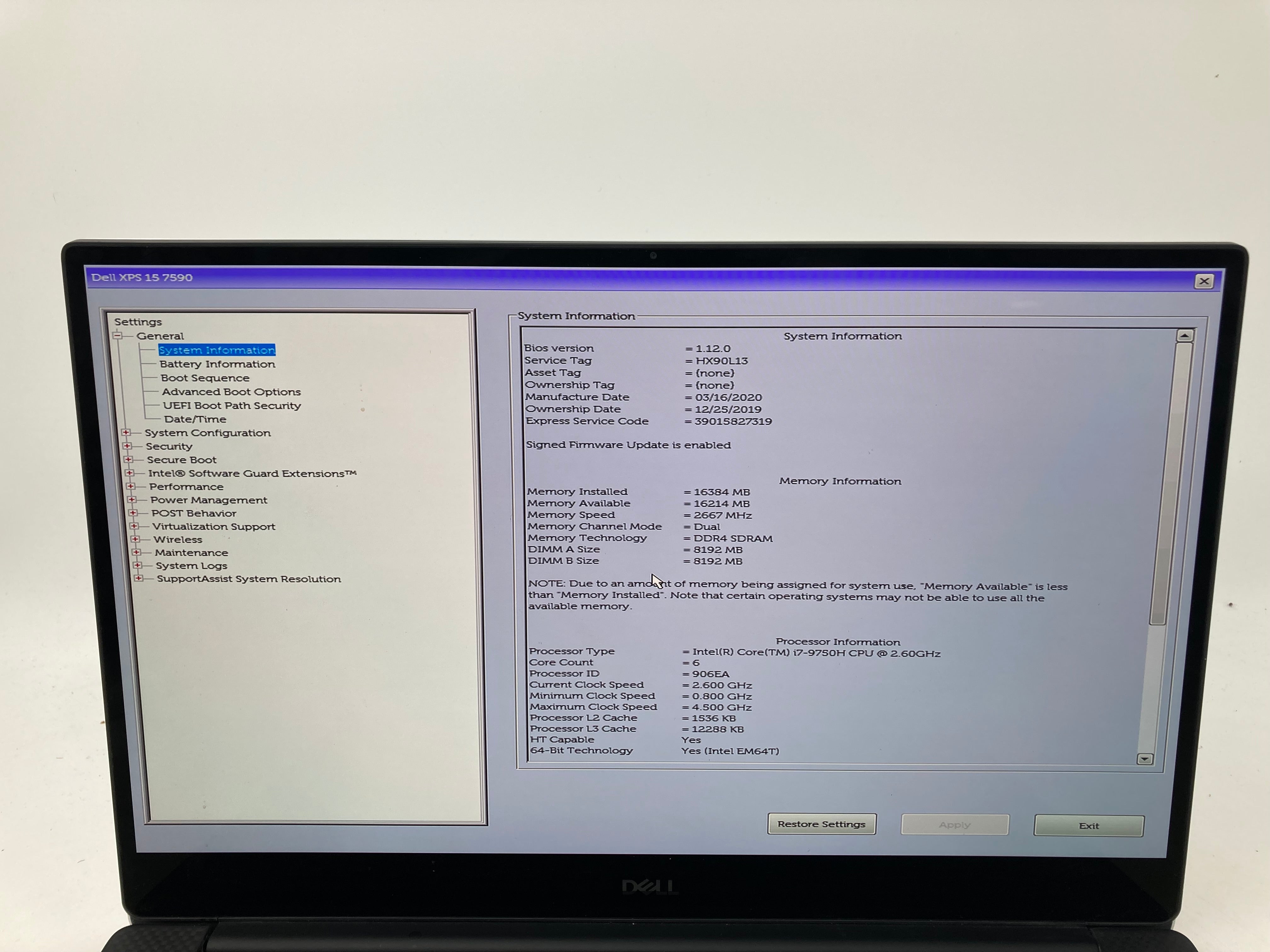
Task: Select the System Logs label
Action: 191,566
